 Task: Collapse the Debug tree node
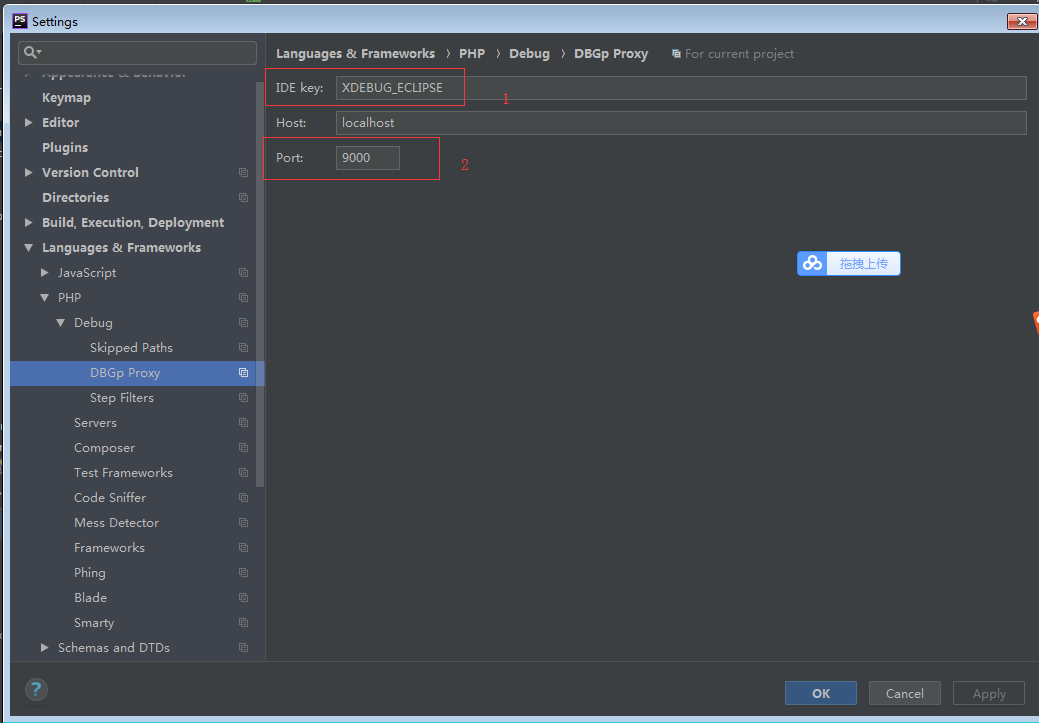(x=61, y=323)
